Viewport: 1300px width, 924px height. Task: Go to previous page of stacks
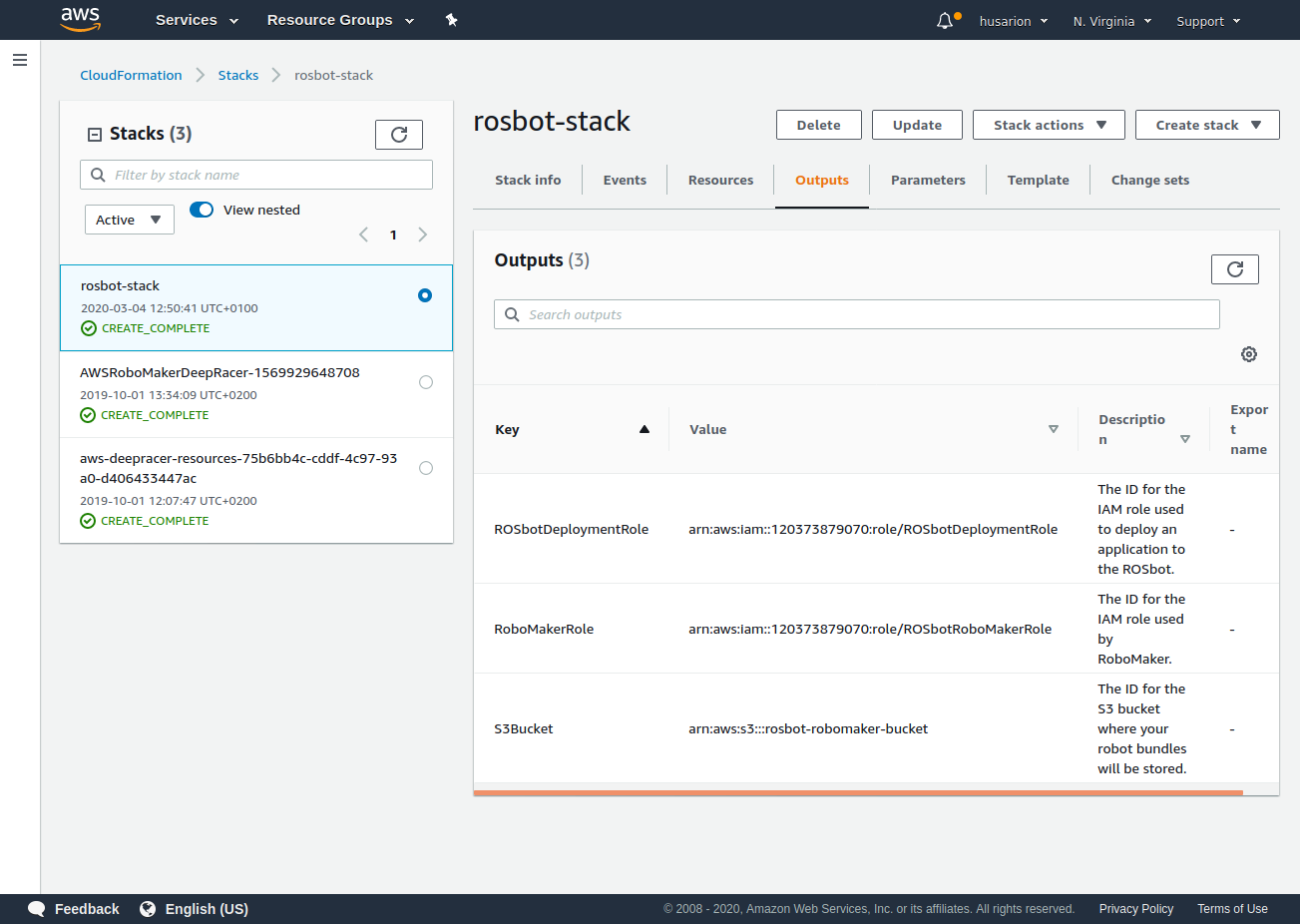click(363, 234)
